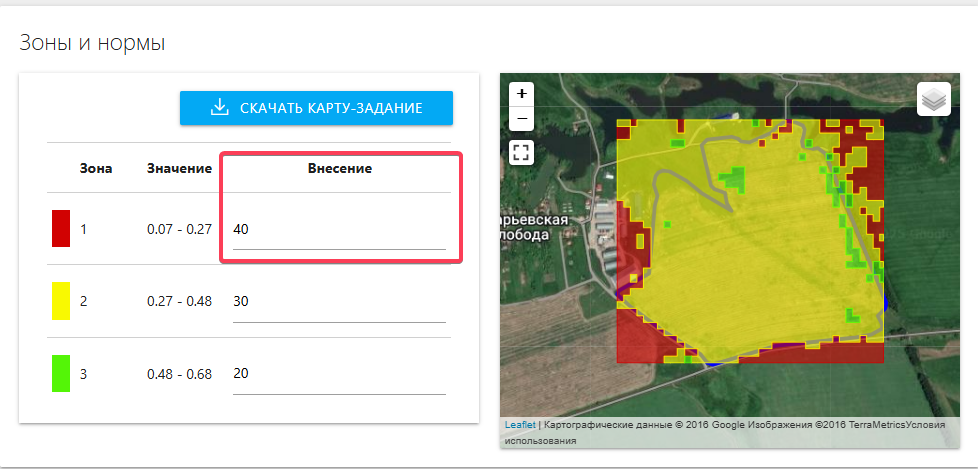Focus the zone 3 input showing 20
Screen dimensions: 978x469
coord(338,373)
